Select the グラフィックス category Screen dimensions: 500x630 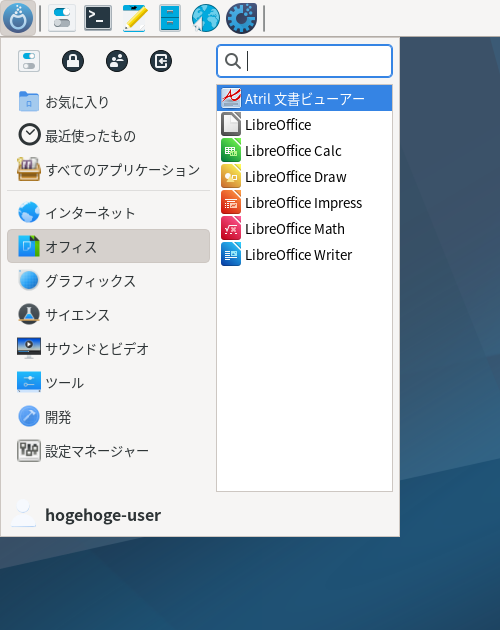click(109, 280)
